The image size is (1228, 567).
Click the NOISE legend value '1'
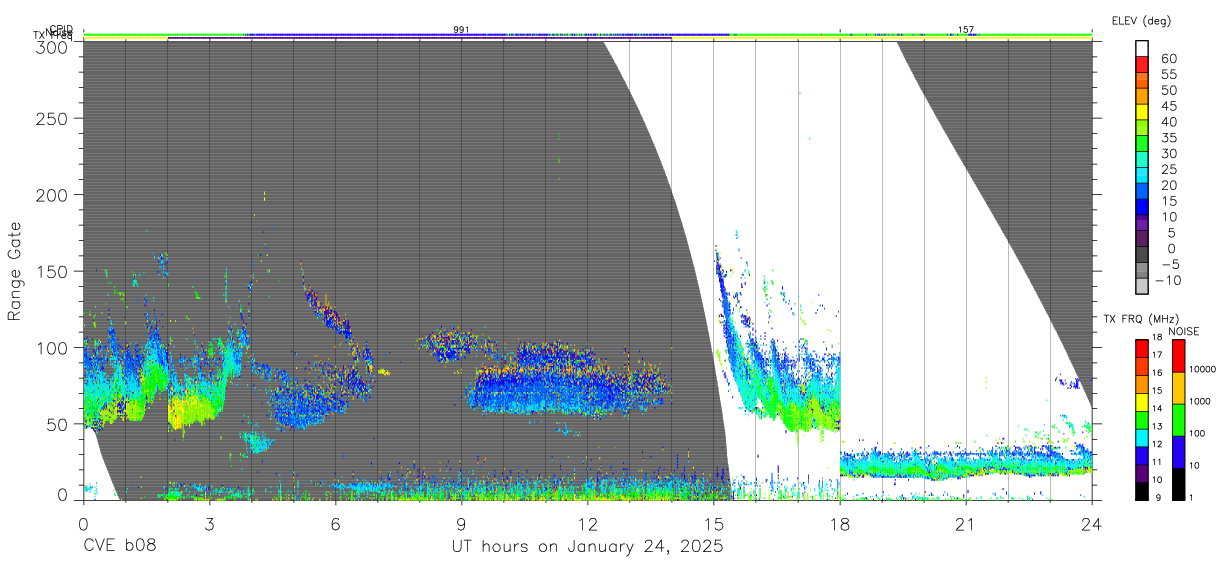click(x=1191, y=498)
